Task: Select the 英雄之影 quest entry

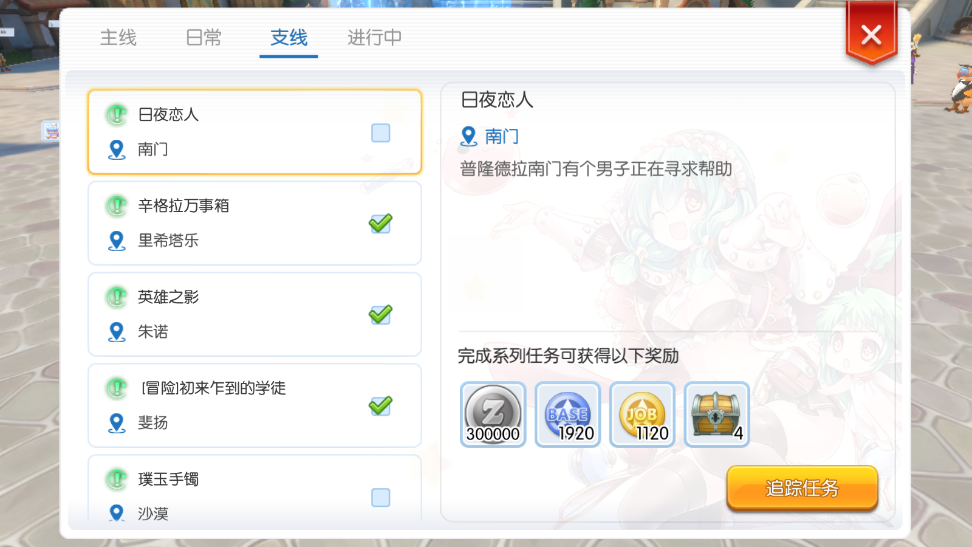Action: tap(255, 314)
